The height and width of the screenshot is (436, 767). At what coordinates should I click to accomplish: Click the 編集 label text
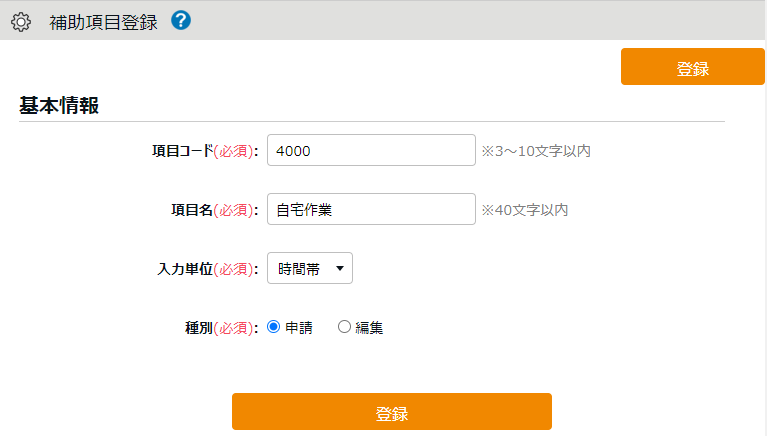coord(369,328)
